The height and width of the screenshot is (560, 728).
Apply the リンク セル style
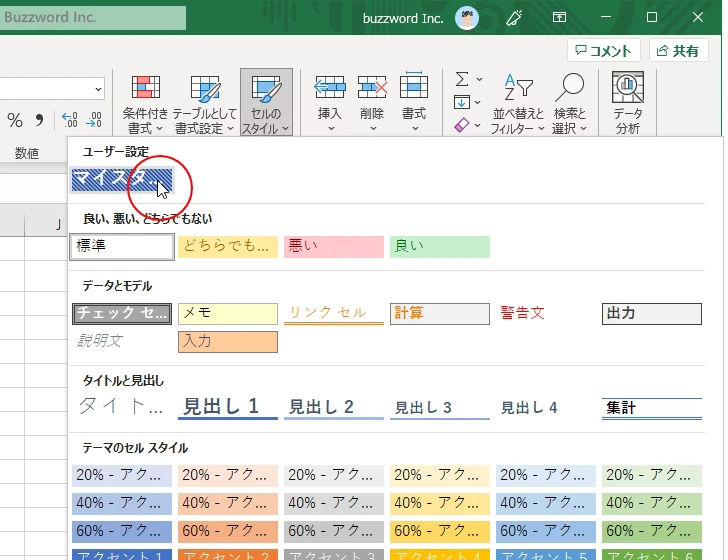(334, 314)
